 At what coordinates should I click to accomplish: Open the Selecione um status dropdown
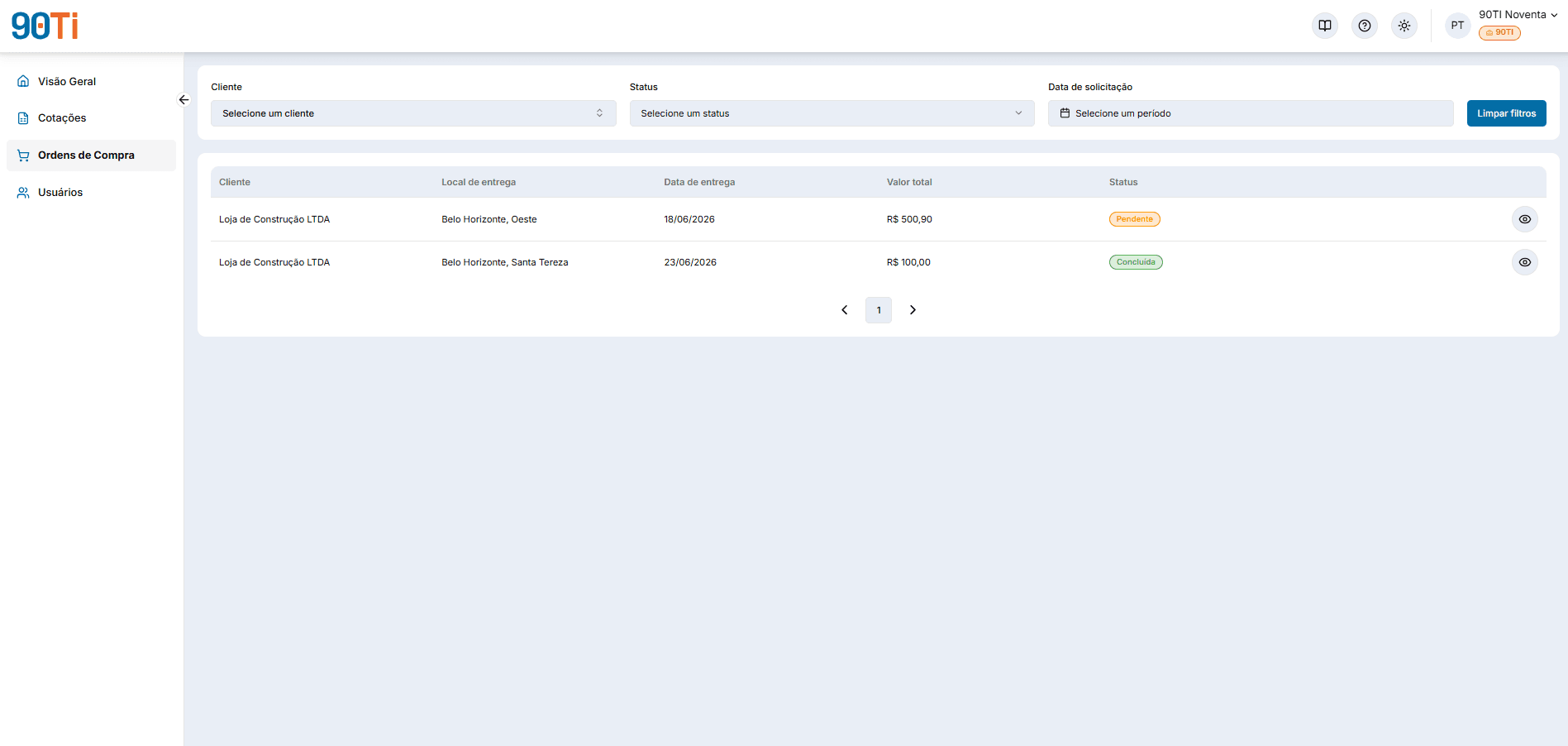click(832, 113)
